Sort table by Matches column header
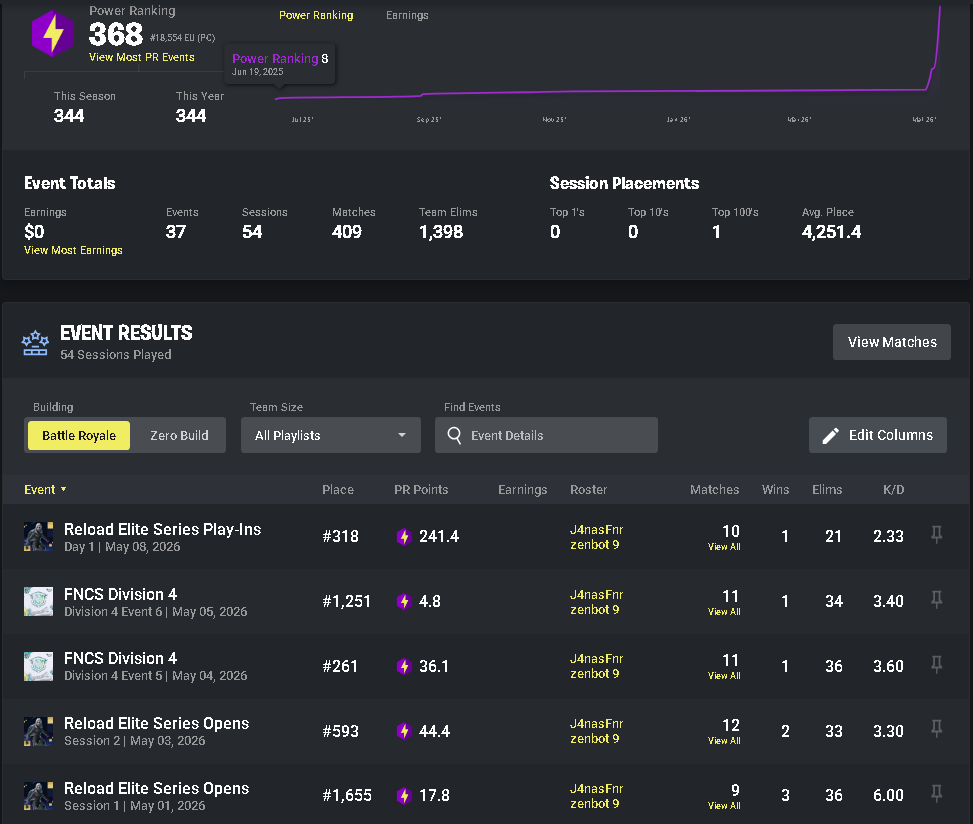The image size is (973, 824). [714, 490]
